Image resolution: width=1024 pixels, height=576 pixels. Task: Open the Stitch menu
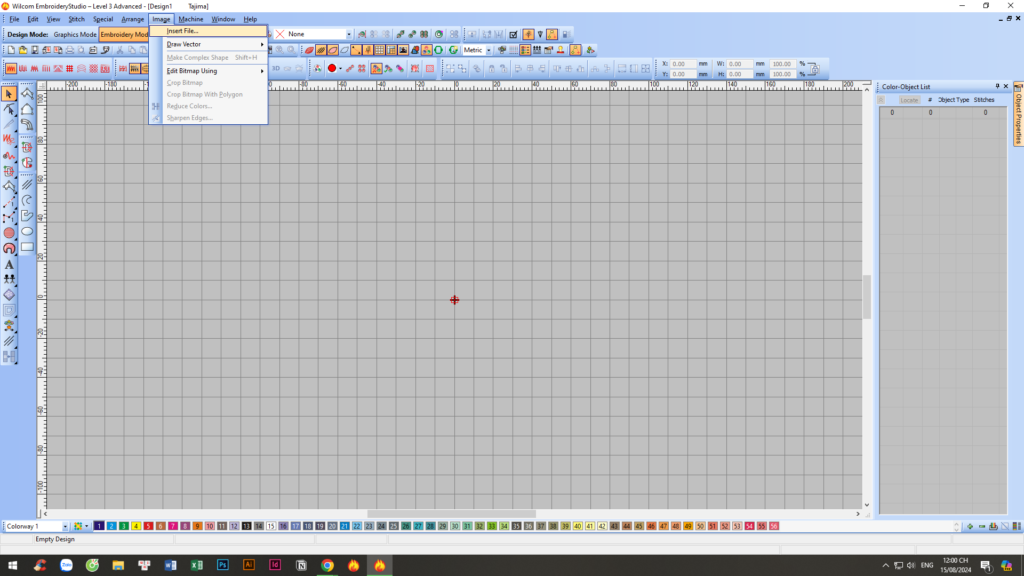pyautogui.click(x=76, y=19)
